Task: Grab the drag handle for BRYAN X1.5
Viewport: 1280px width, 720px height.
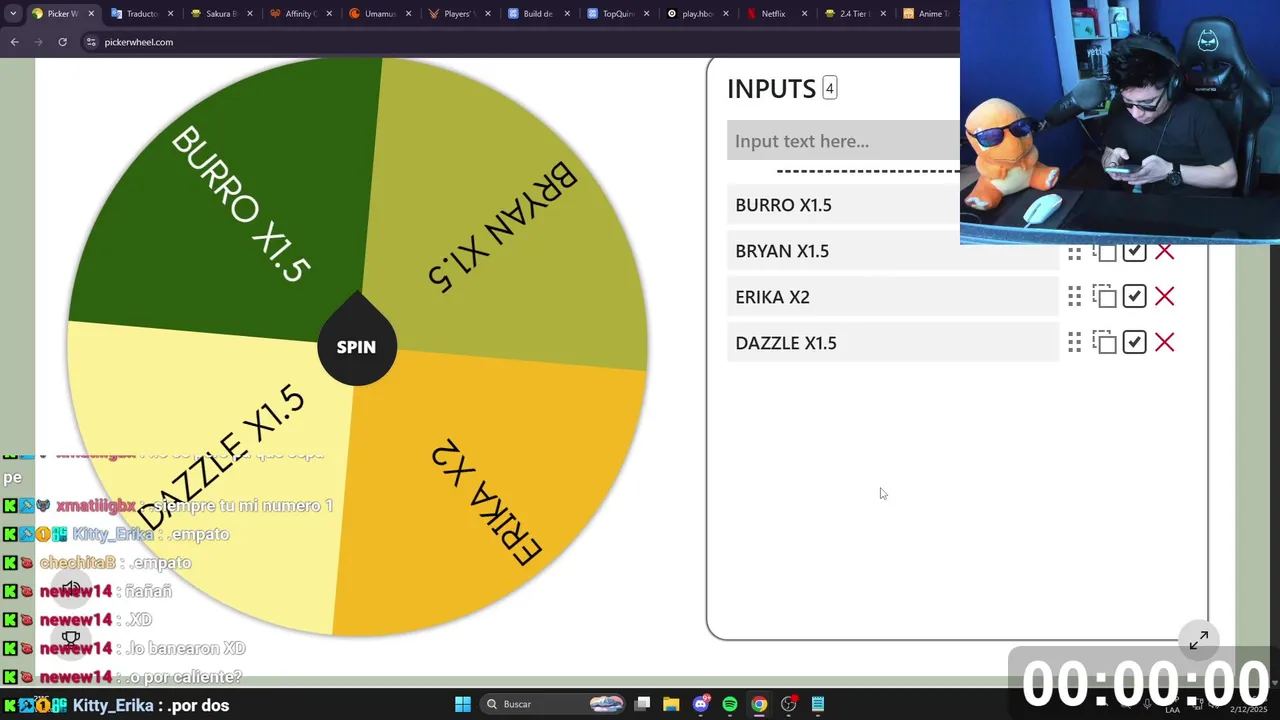Action: point(1074,252)
